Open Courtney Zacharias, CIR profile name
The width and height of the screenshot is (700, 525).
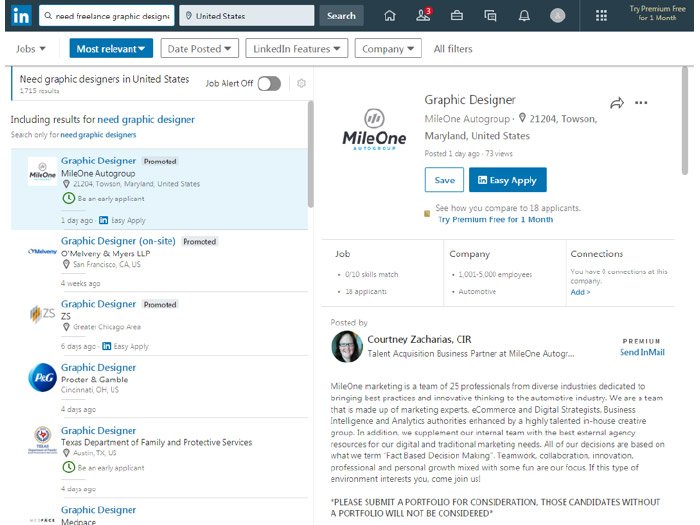(x=419, y=339)
